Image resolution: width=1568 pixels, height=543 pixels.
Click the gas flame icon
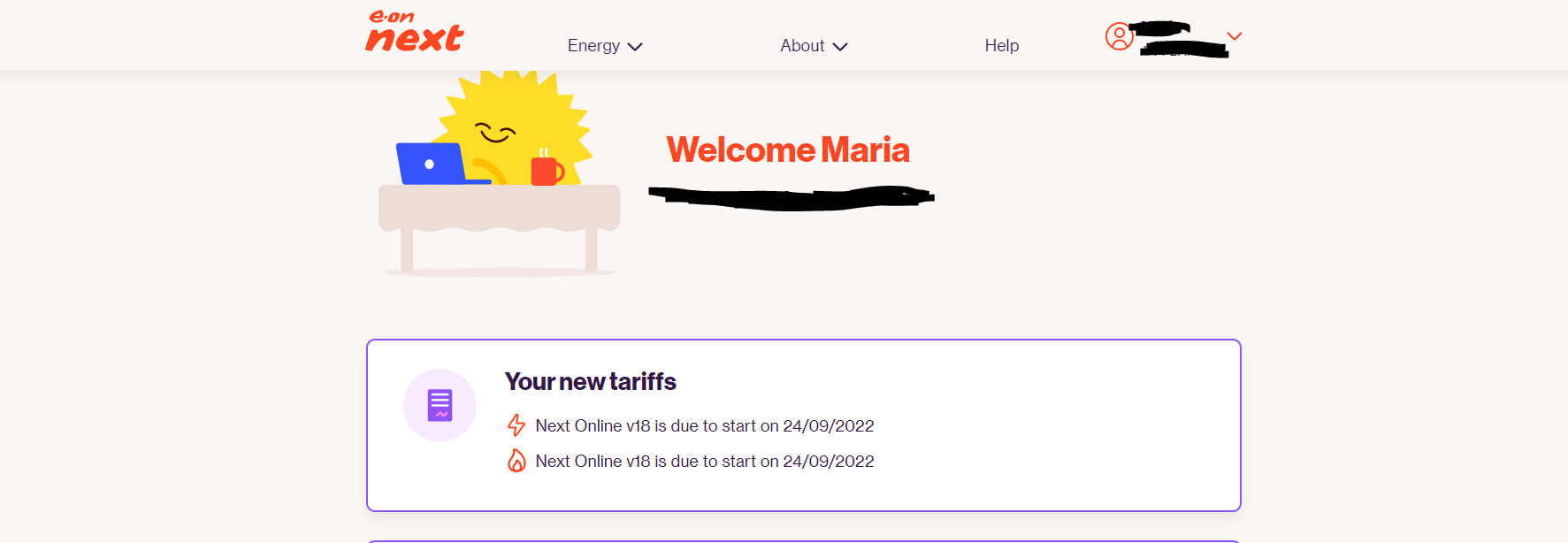516,461
